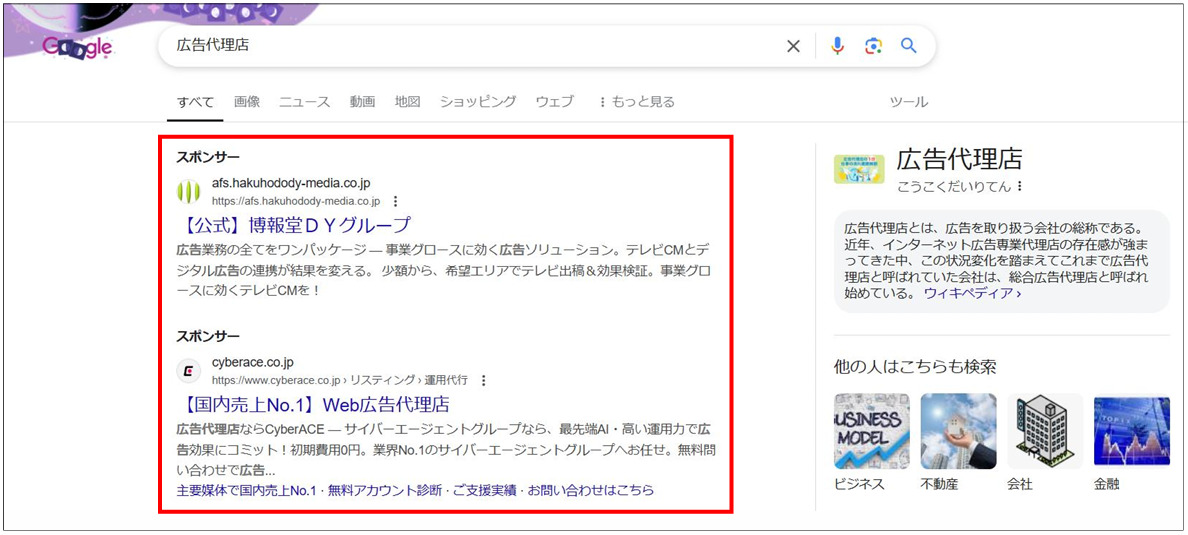The height and width of the screenshot is (535, 1188).
Task: Switch to the 地図 tab
Action: coord(408,102)
